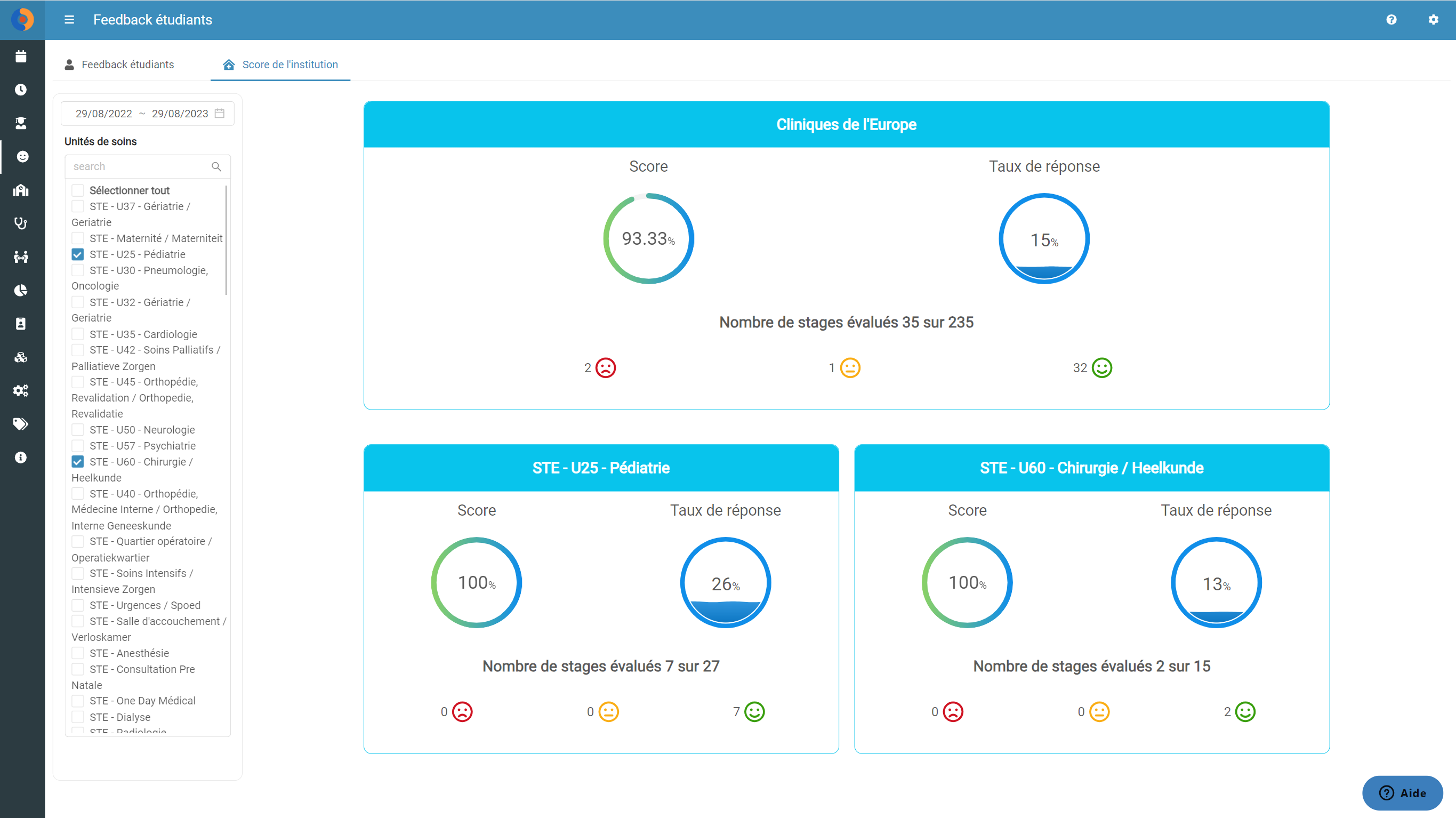Check STE - U42 - Soins Palliatifs unit
1456x818 pixels.
point(78,350)
